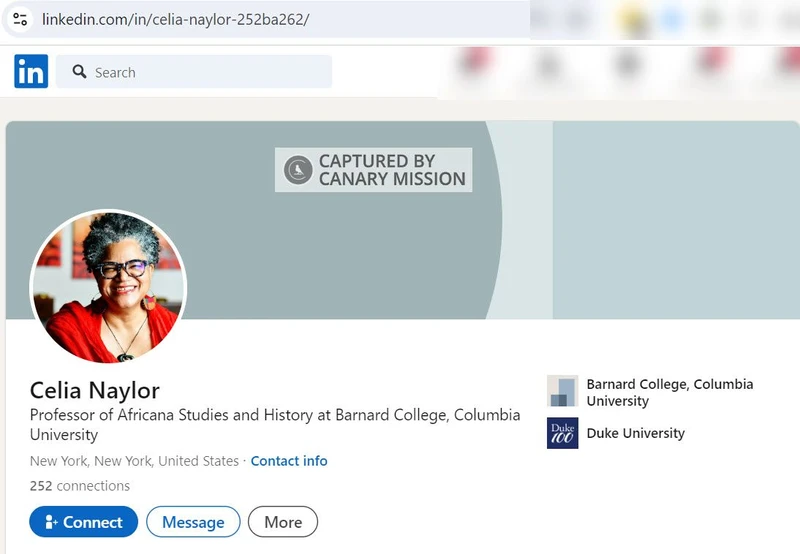
Task: Open the Contact info link
Action: point(289,461)
